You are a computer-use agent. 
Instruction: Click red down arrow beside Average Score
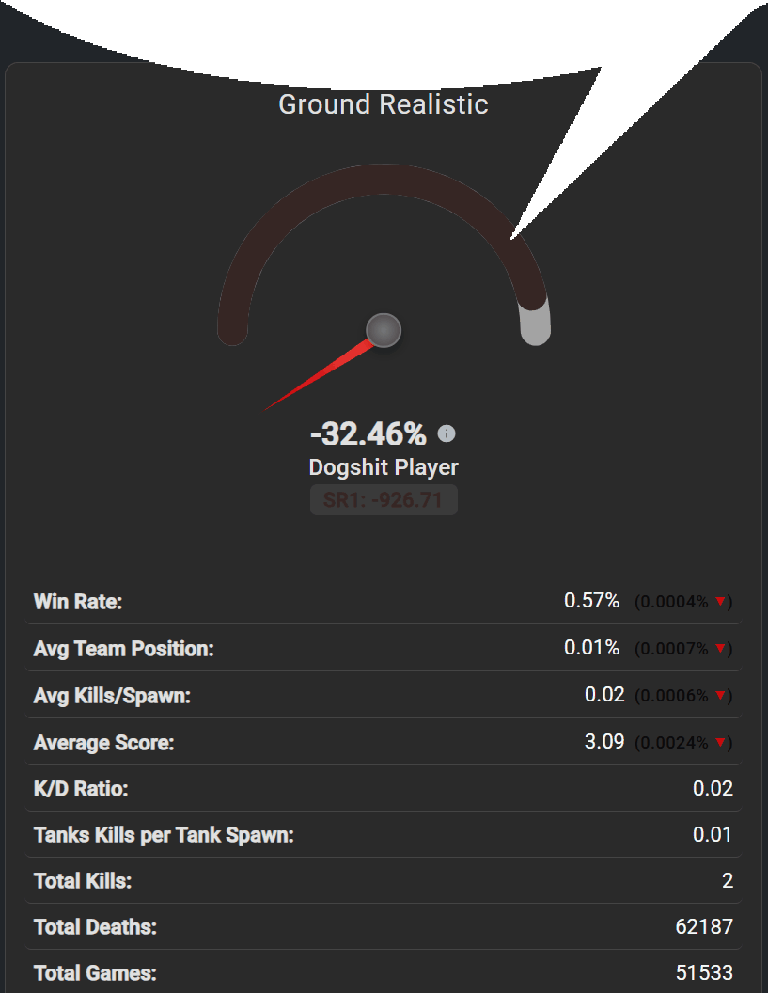[719, 743]
